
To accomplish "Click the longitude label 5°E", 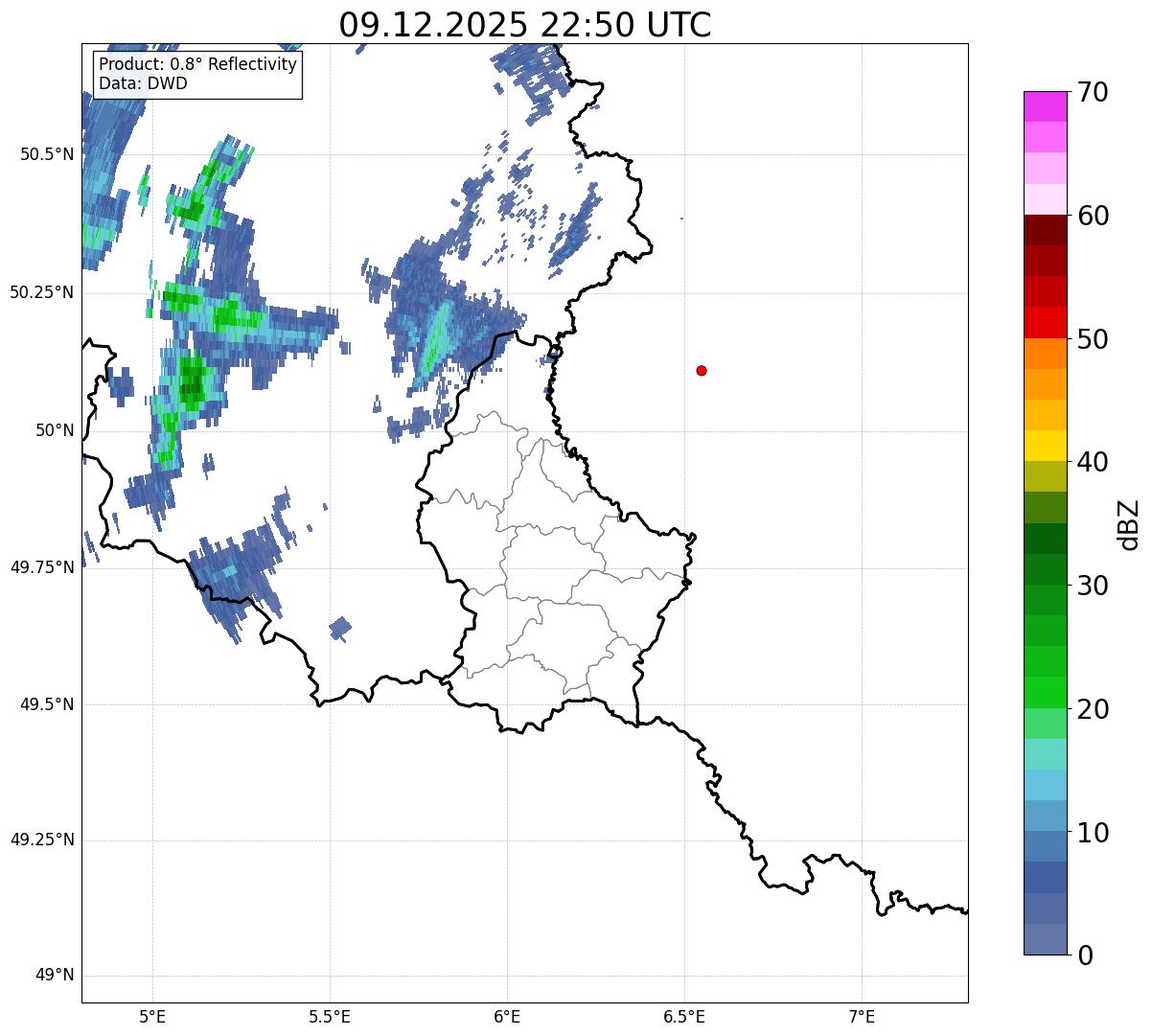I will 152,1016.
